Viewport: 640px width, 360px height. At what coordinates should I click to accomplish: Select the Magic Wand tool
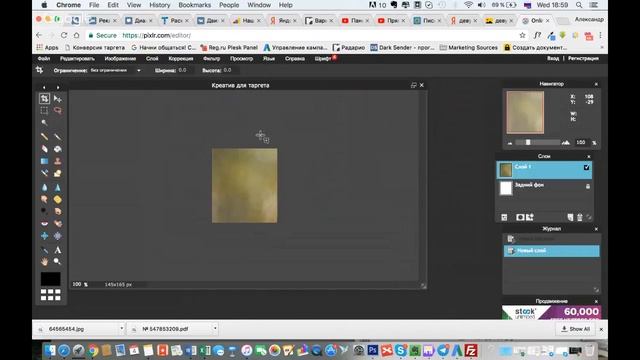(x=44, y=122)
